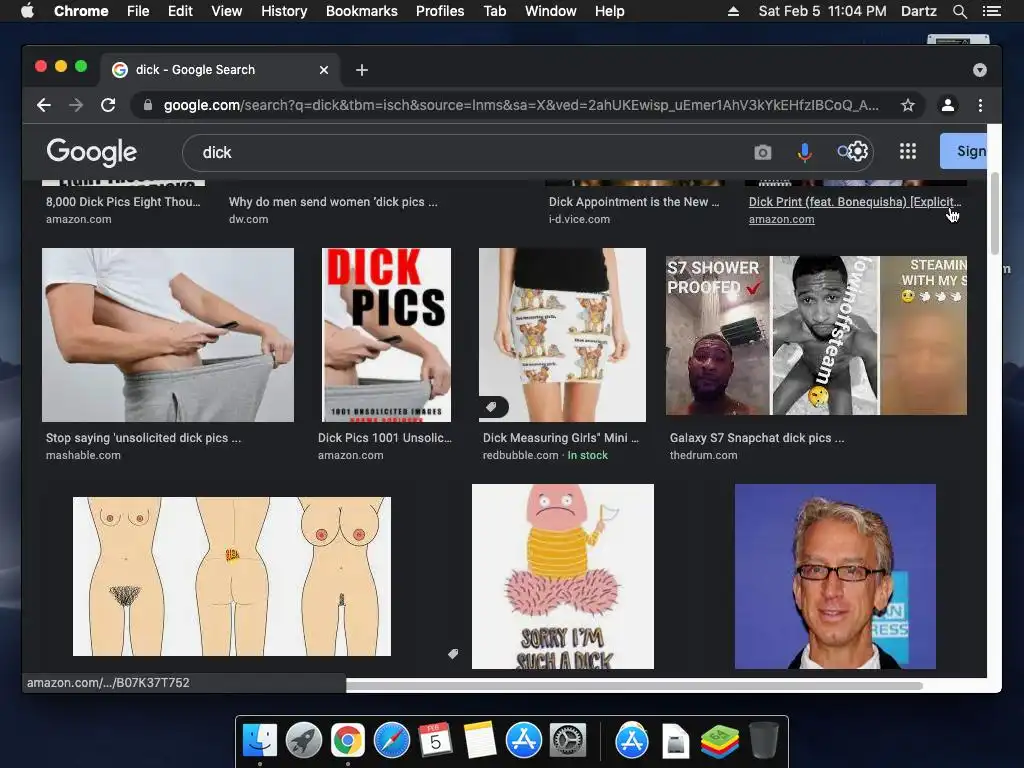Screen dimensions: 1024x768
Task: Click the Chrome forward arrow
Action: (x=76, y=105)
